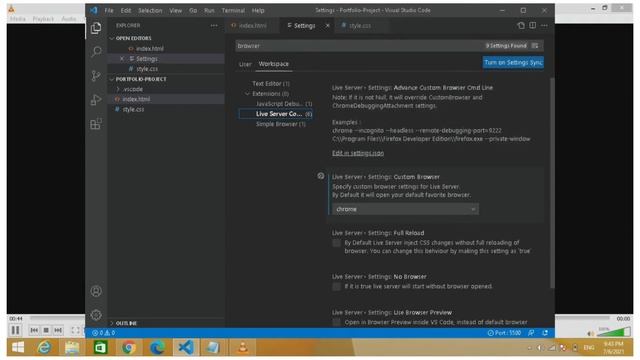Select Text Editor in settings tree
The image size is (640, 360).
point(271,83)
